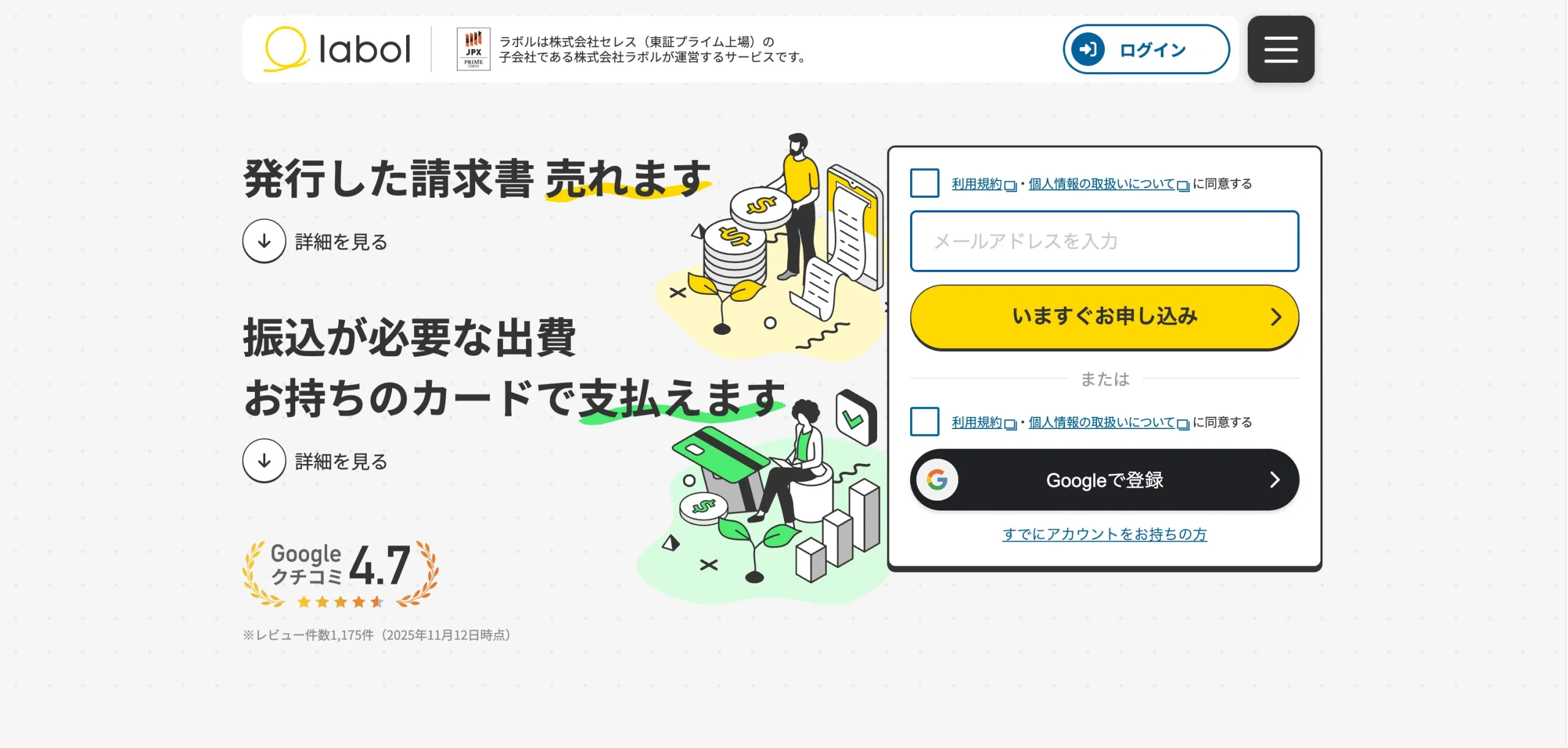The height and width of the screenshot is (748, 1568).
Task: Click すでにアカウントをお持ちの方 link
Action: [1104, 534]
